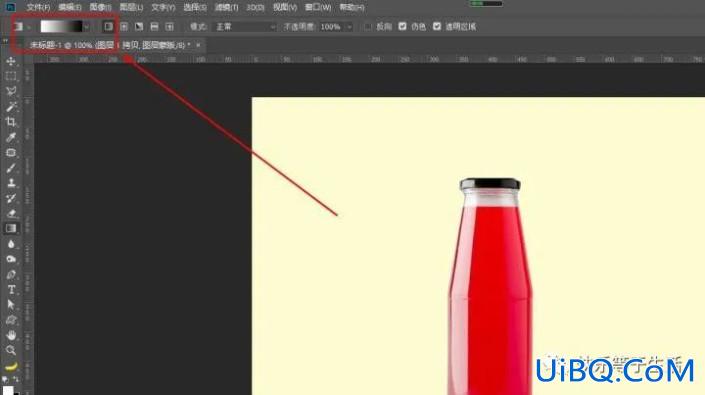Click the black-to-white gradient preview swatch
705x395 pixels.
(x=61, y=27)
